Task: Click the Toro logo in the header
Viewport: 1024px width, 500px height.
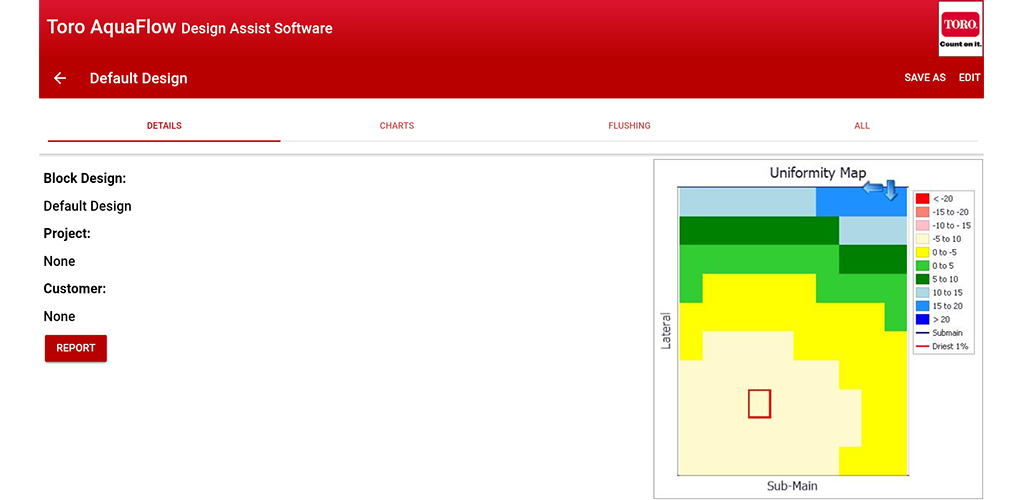Action: pos(960,29)
